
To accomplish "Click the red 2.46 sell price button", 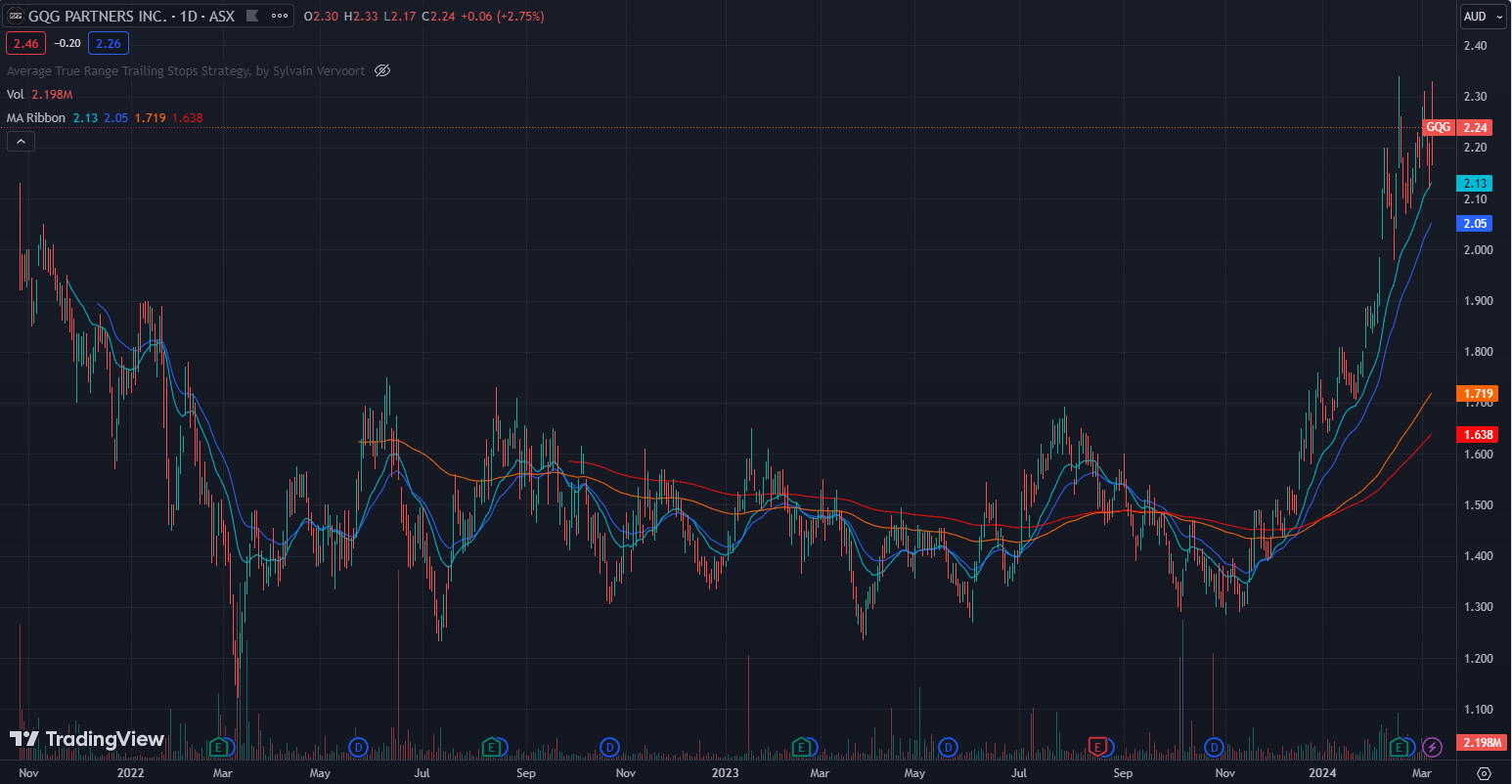I will (25, 43).
